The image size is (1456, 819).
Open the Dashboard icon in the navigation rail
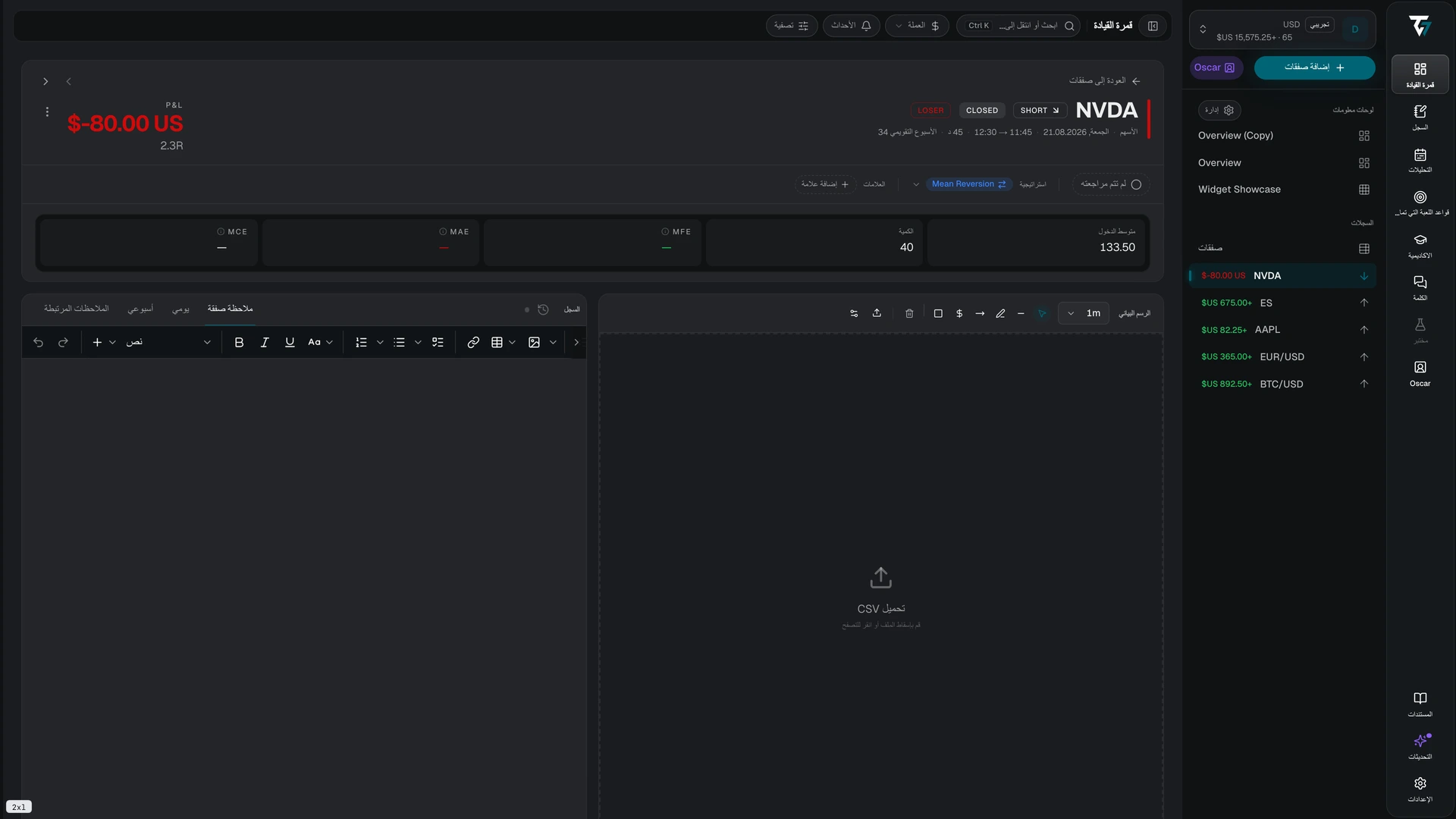click(1420, 74)
